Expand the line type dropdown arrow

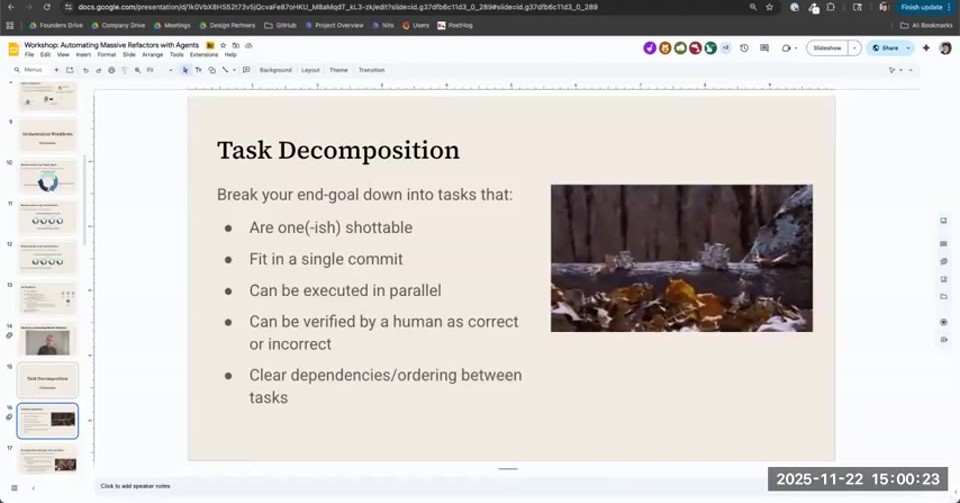coord(234,70)
